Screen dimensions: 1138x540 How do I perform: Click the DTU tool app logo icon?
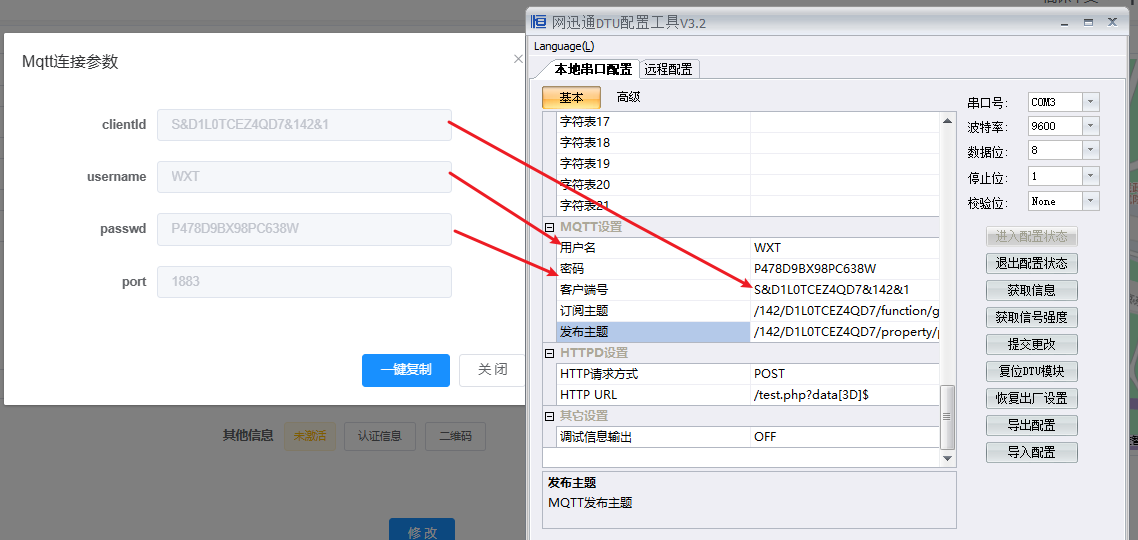point(539,22)
